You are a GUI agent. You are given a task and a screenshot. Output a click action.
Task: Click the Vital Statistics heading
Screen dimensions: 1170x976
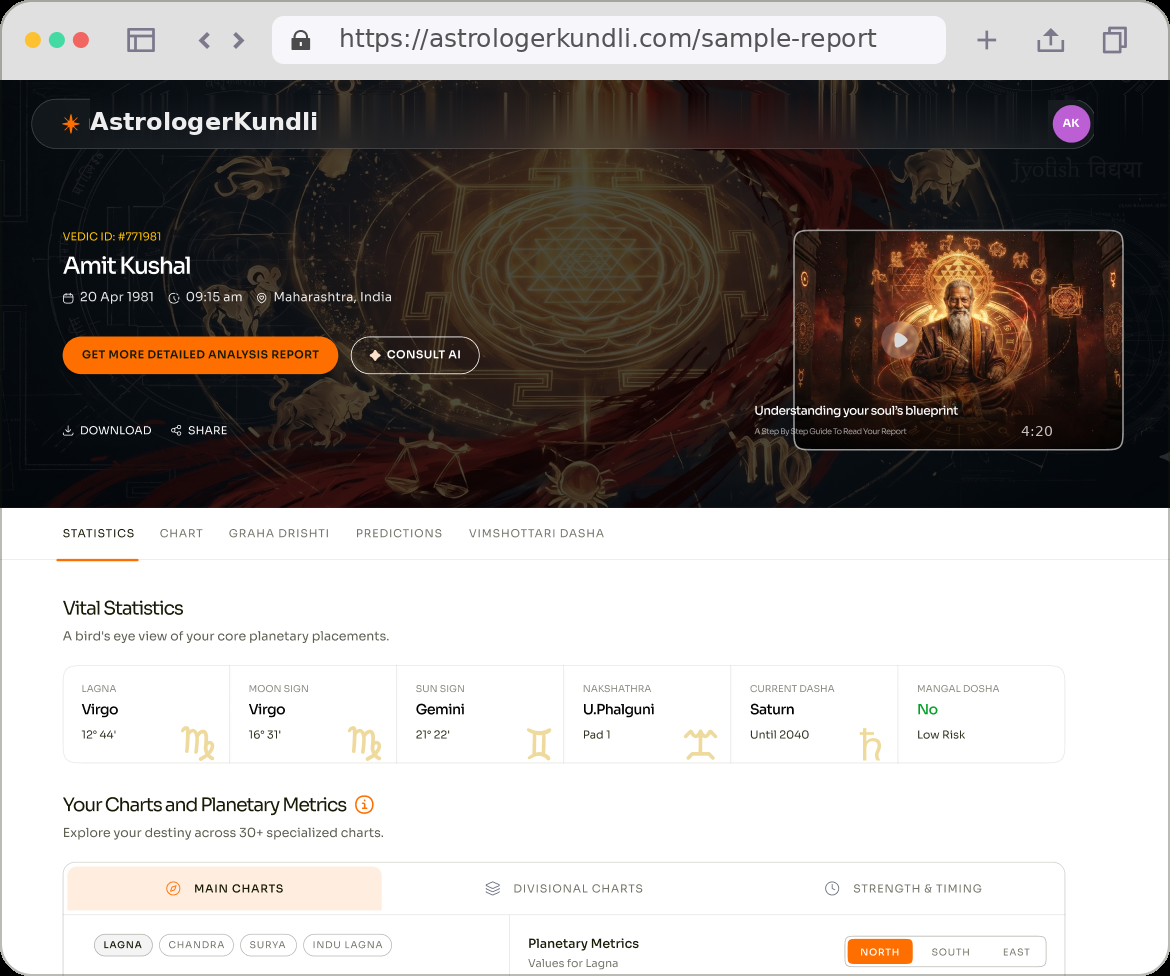[x=123, y=608]
